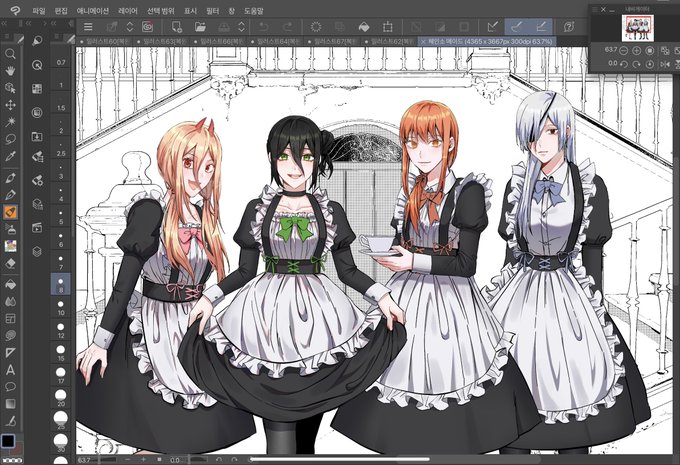Viewport: 680px width, 465px height.
Task: Zoom in with Navigator plus button
Action: [636, 51]
